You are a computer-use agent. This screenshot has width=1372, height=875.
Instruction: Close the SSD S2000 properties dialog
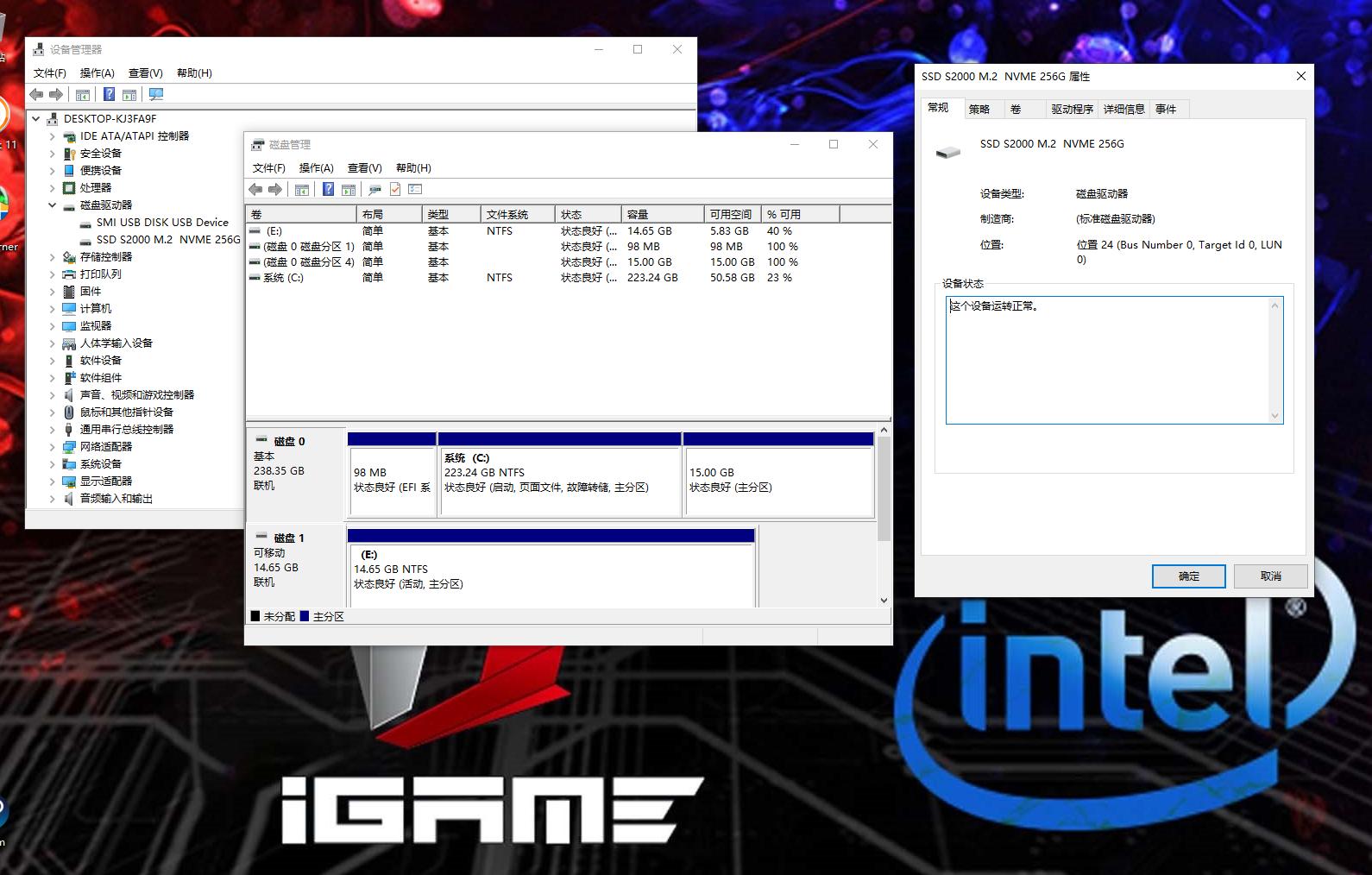[x=1301, y=76]
